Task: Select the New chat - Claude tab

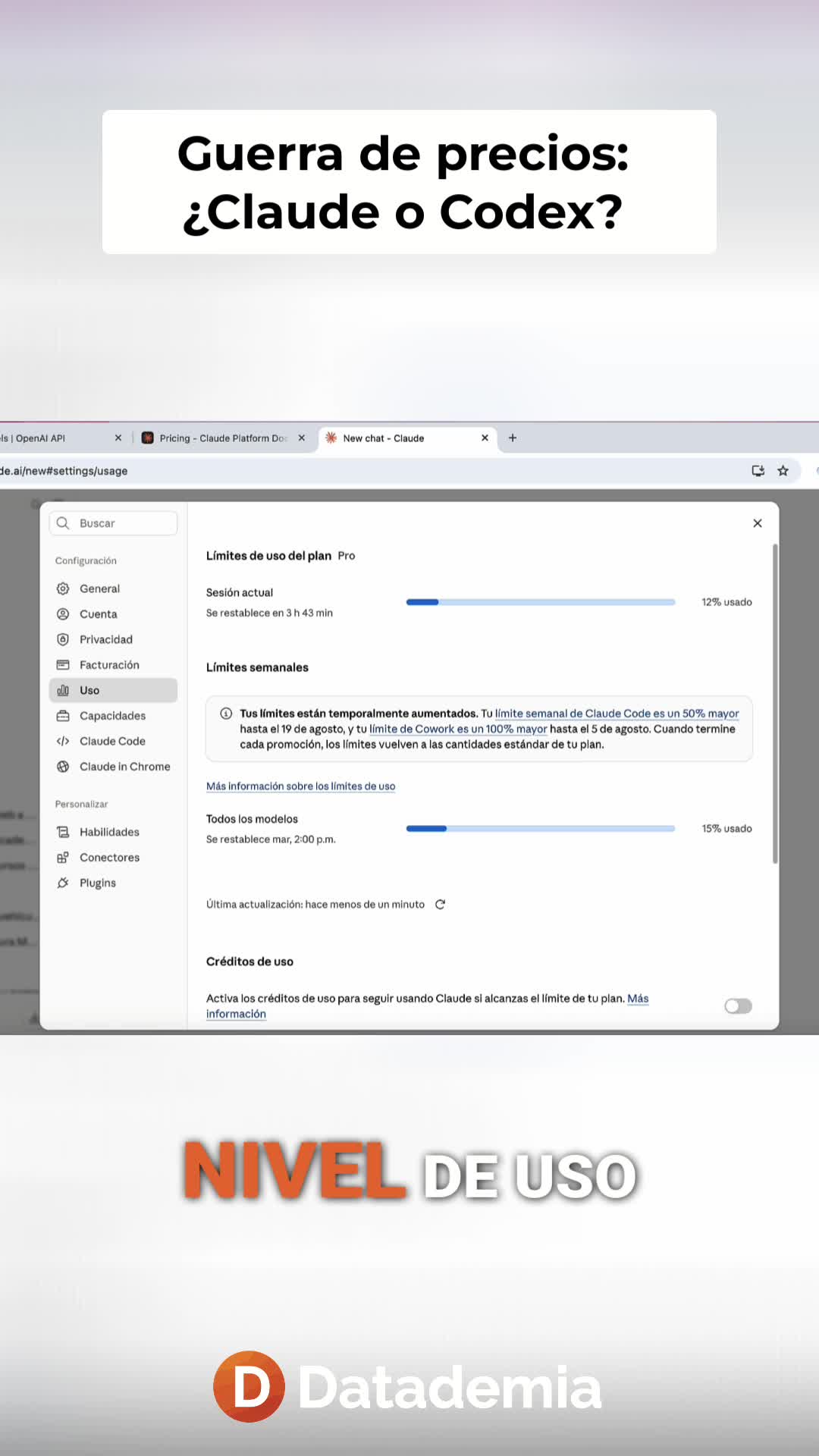Action: [408, 438]
